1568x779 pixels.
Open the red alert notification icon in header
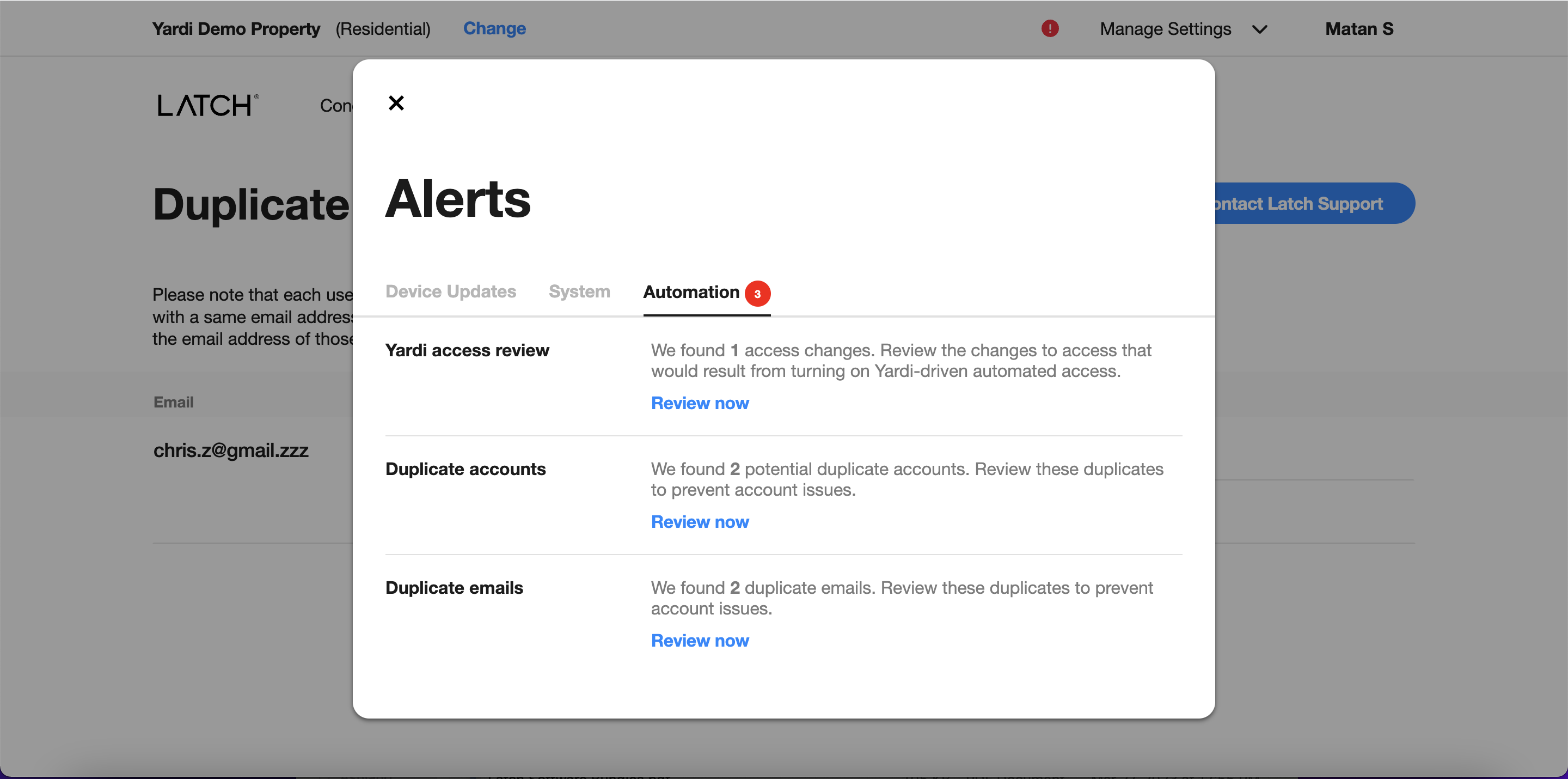(x=1049, y=29)
